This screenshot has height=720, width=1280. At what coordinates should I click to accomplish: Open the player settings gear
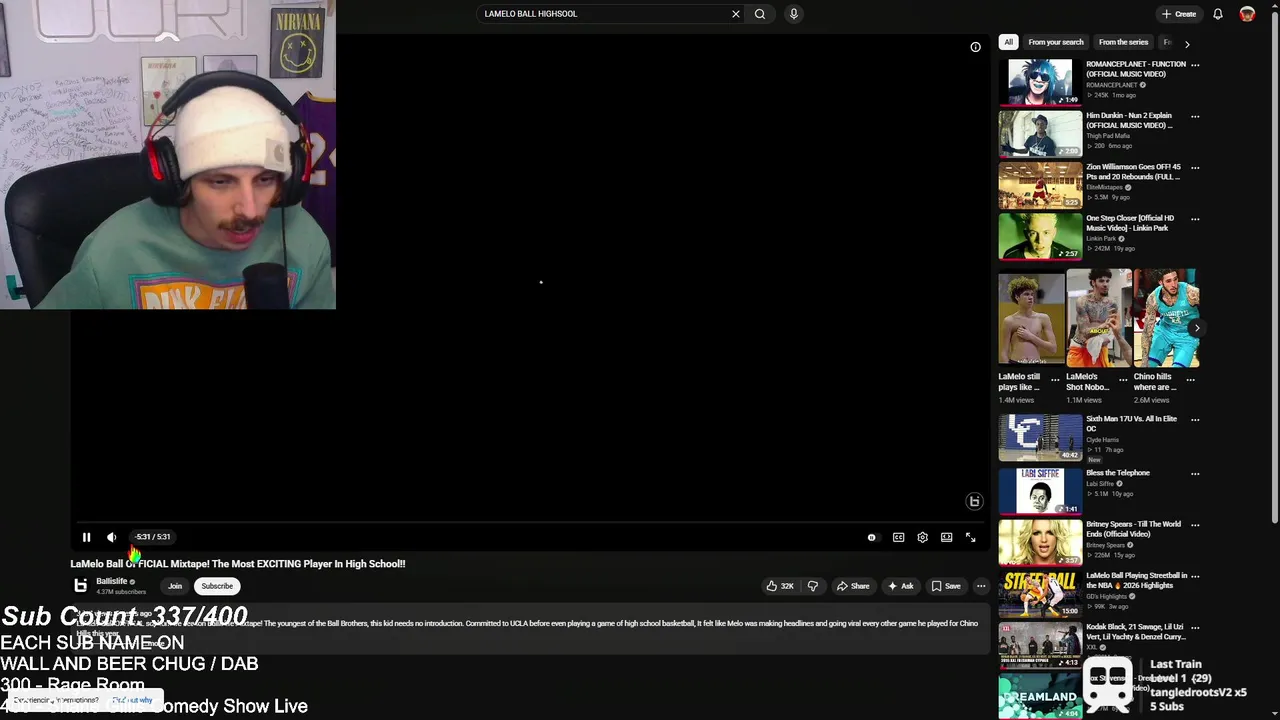(x=922, y=537)
